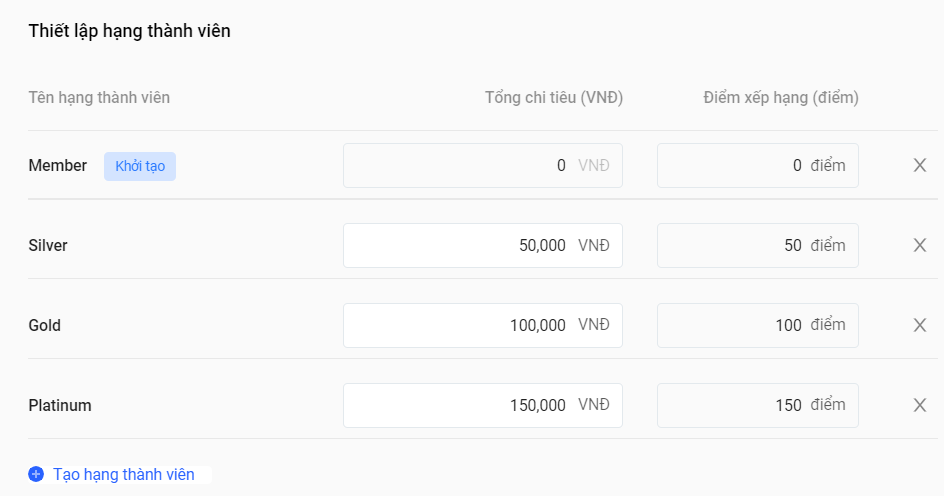Click the X icon beside Gold tier
This screenshot has height=496, width=944.
(x=919, y=326)
